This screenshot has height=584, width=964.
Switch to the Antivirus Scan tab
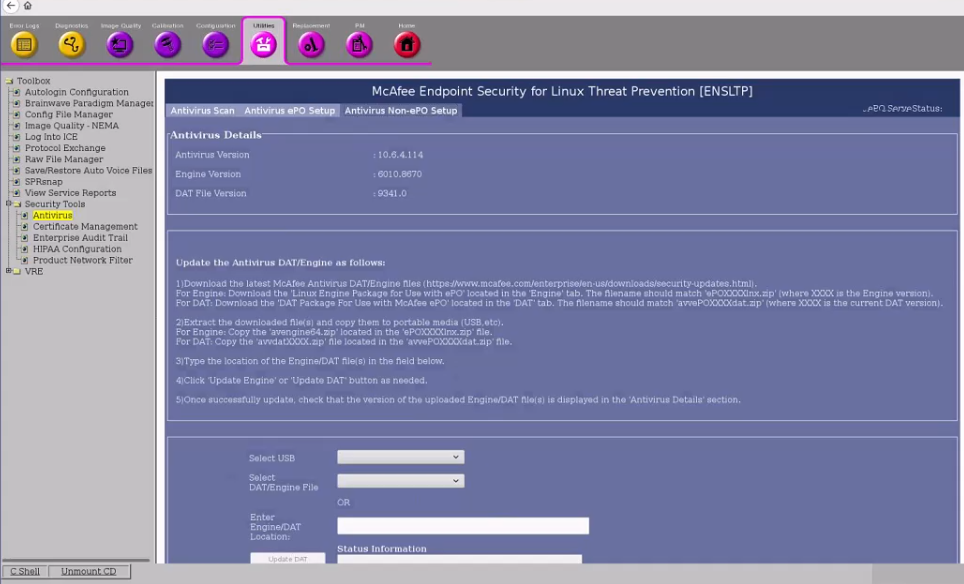(202, 111)
